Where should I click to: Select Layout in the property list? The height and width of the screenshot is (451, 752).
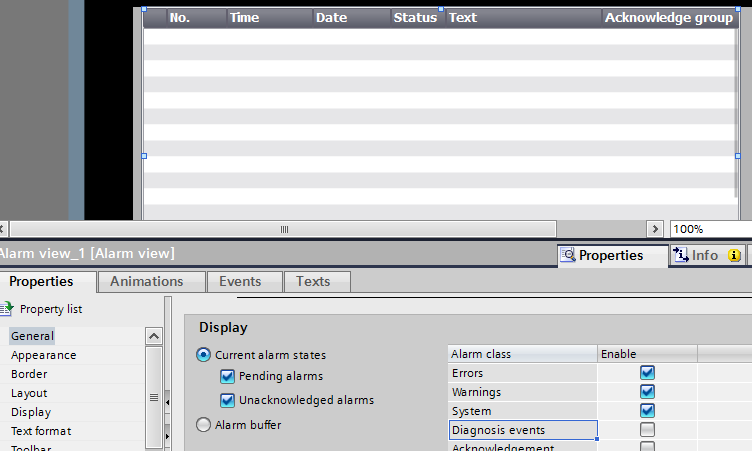(29, 393)
